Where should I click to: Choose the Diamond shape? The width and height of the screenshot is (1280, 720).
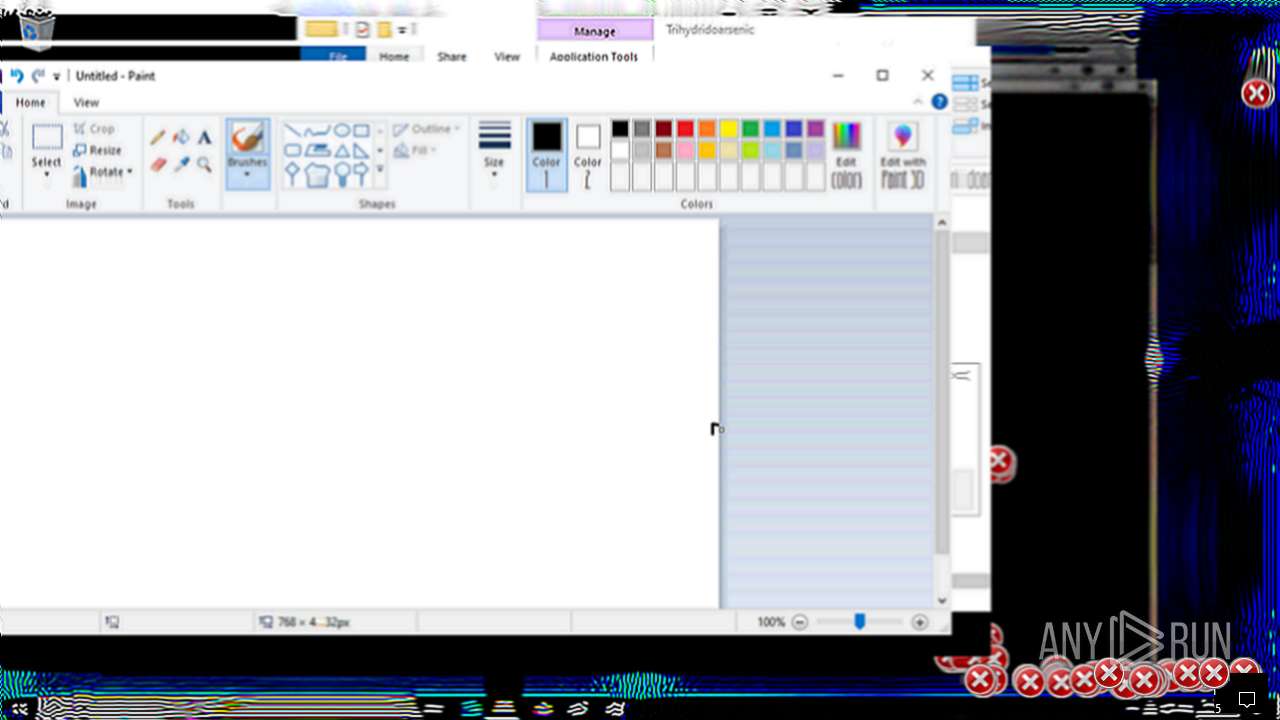point(293,174)
